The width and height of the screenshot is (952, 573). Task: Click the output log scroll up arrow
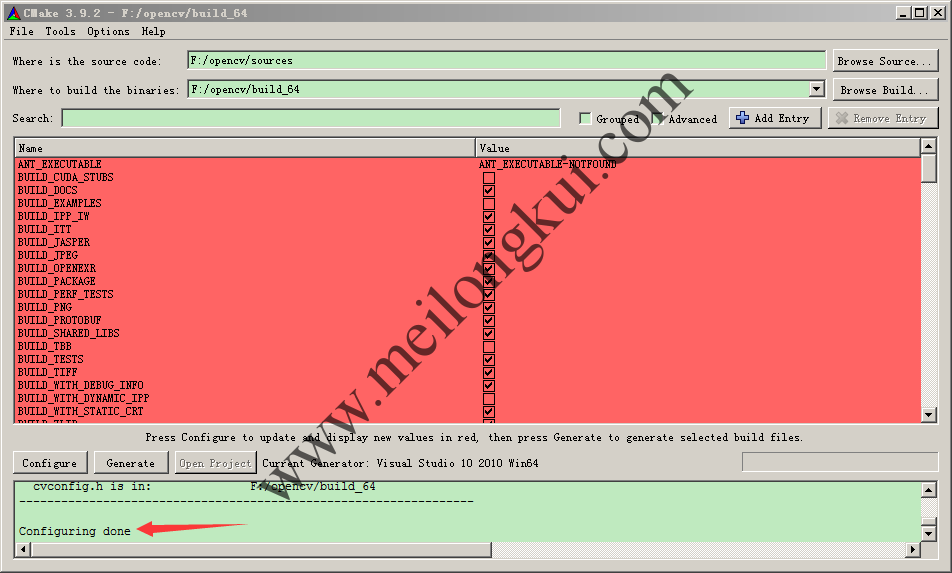tap(928, 490)
